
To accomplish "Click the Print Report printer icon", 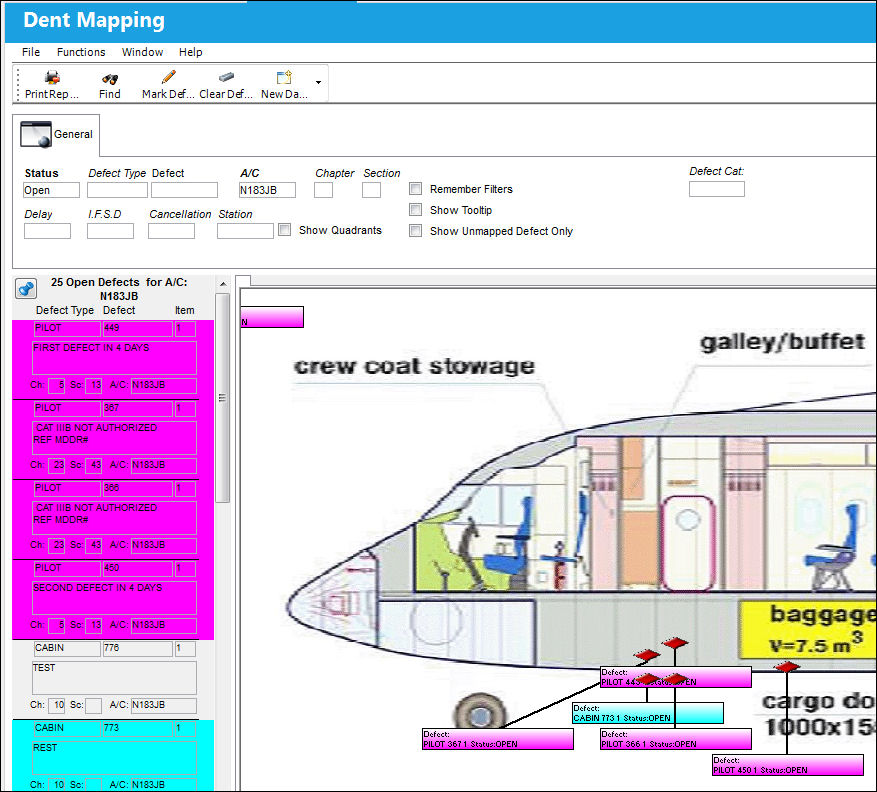I will coord(52,77).
